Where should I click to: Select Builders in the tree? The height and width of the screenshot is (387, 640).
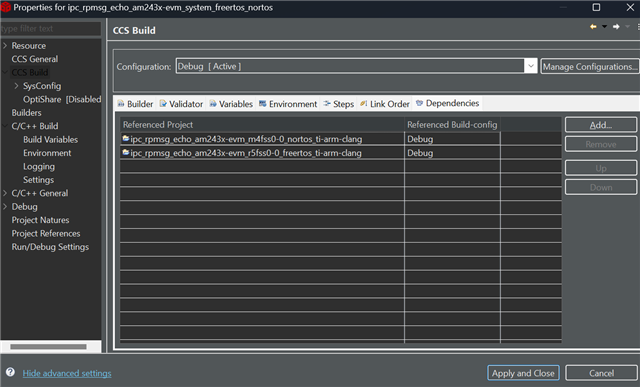pos(26,113)
